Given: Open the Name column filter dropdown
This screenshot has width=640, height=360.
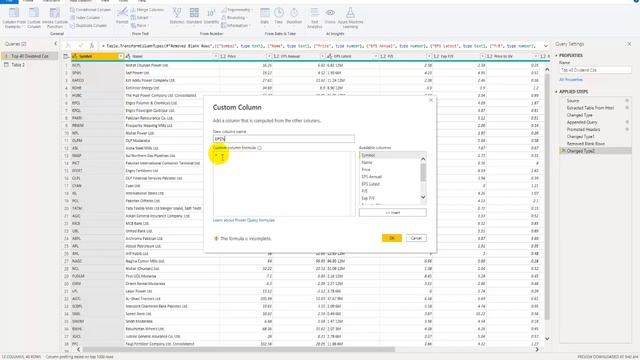Looking at the screenshot, I should click(x=216, y=56).
